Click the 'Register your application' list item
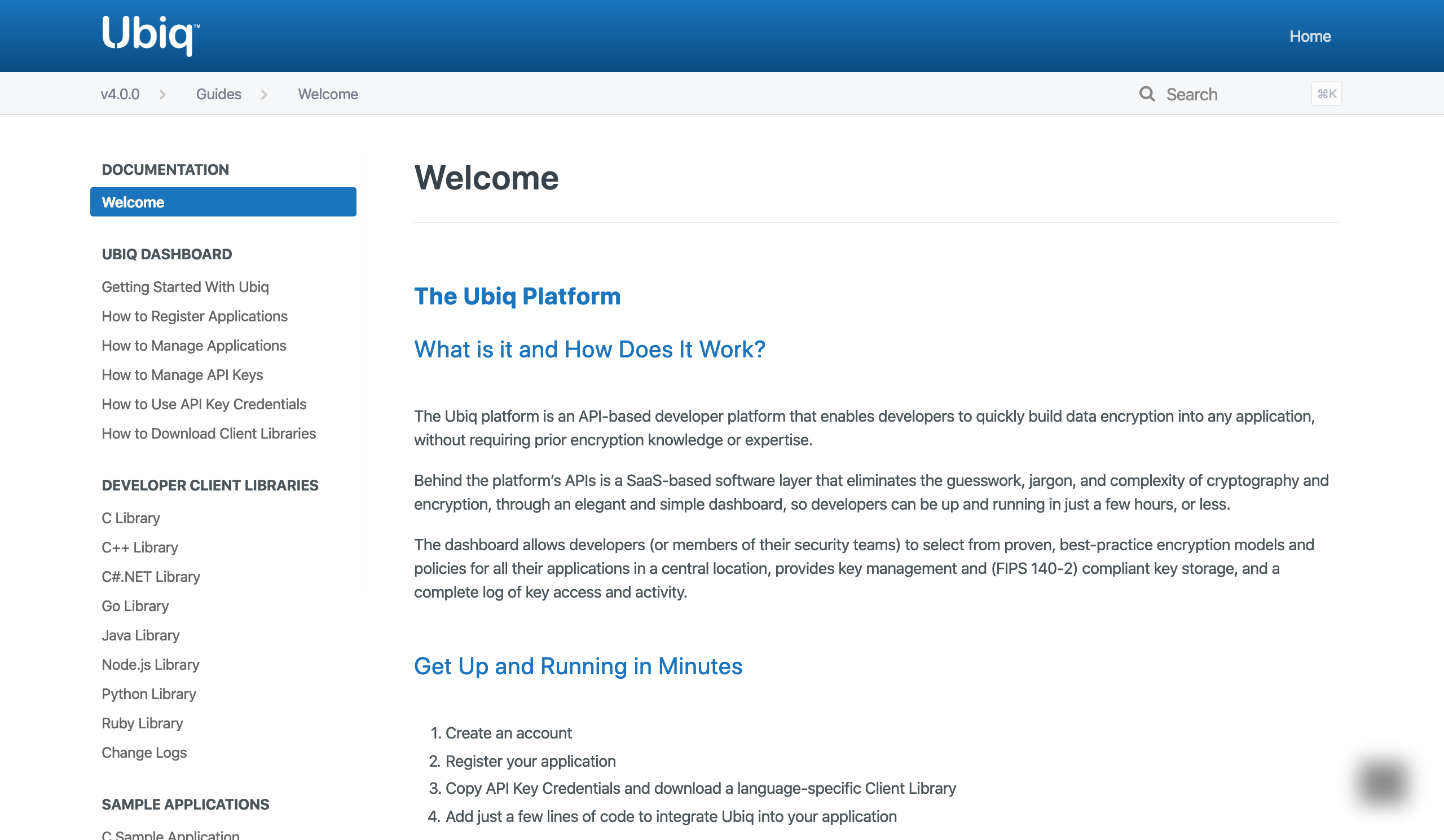 [x=531, y=761]
